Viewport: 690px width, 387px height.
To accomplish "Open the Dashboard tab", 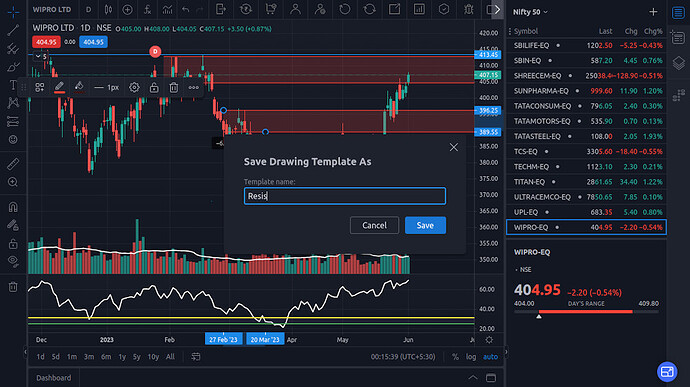I will 54,378.
